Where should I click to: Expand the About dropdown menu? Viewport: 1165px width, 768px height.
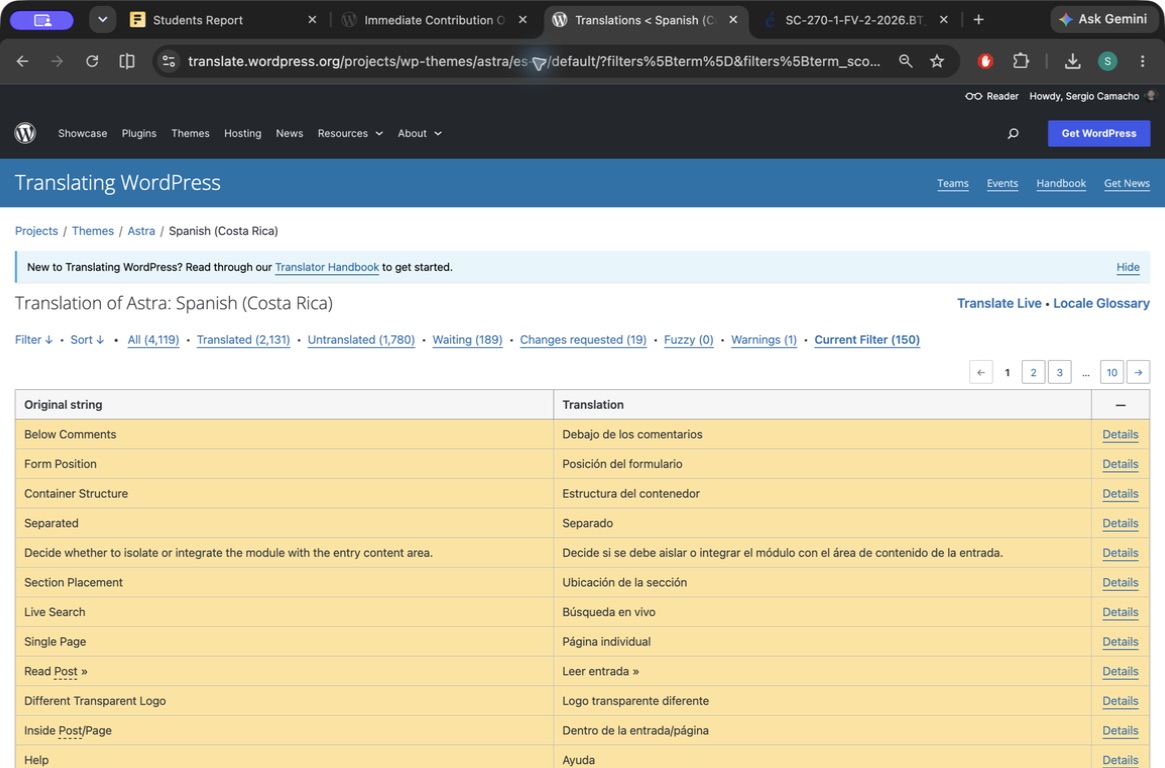tap(419, 134)
